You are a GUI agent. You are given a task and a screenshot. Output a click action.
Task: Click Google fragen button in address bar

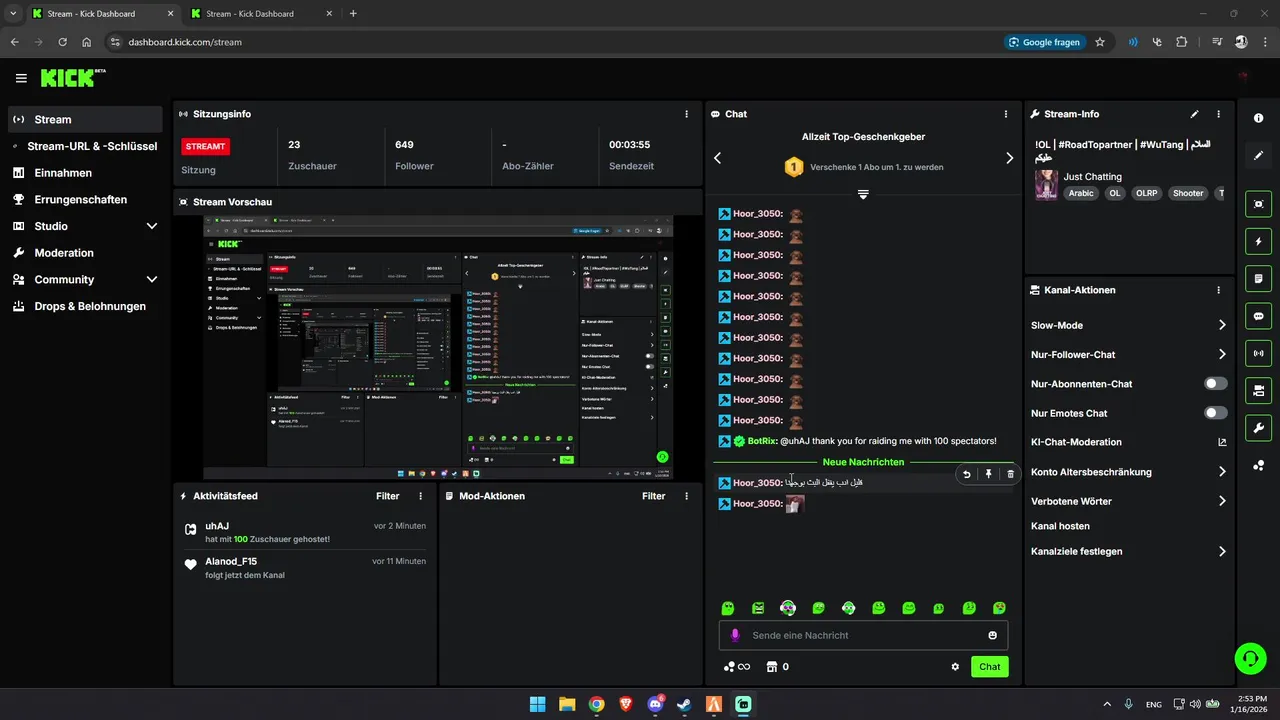point(1044,42)
